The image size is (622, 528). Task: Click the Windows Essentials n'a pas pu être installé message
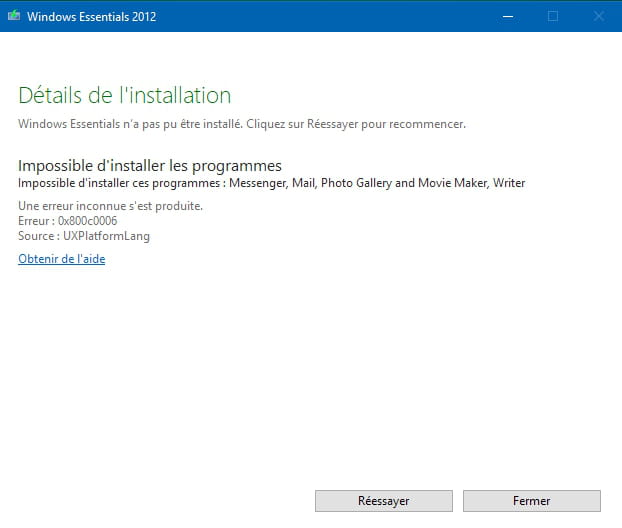click(242, 124)
